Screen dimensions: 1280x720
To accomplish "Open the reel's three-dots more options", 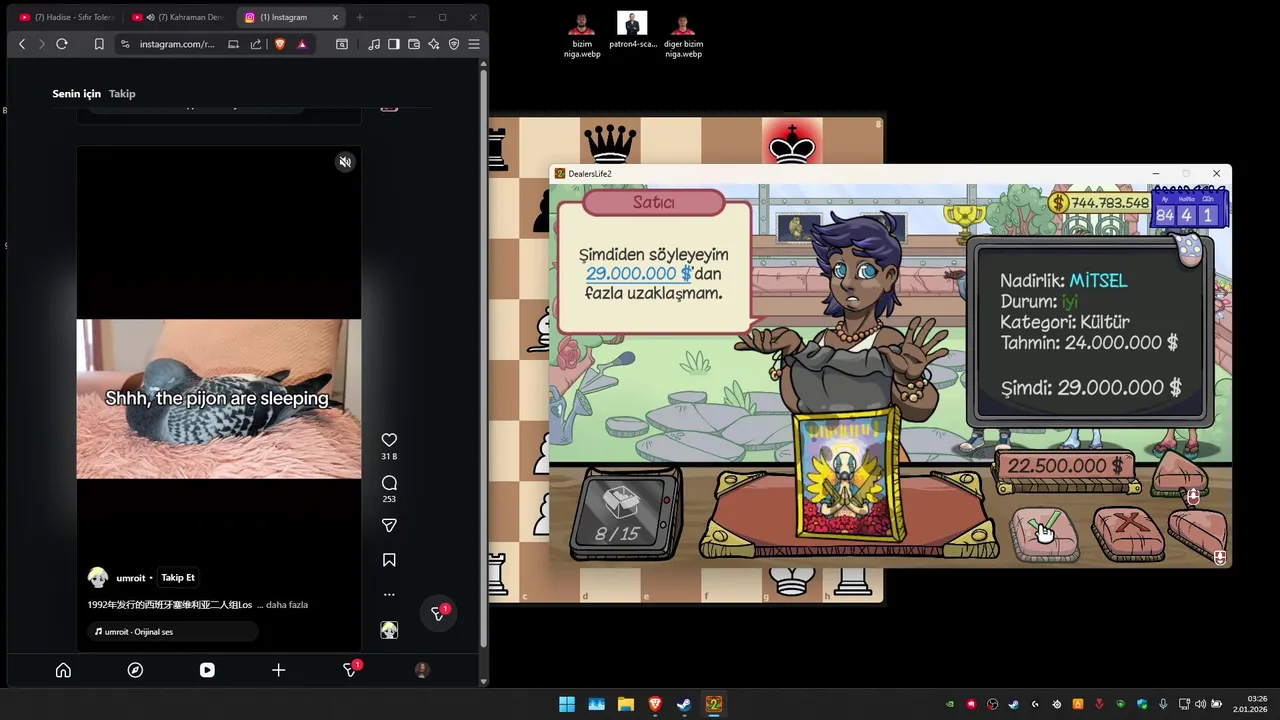I will pos(389,595).
